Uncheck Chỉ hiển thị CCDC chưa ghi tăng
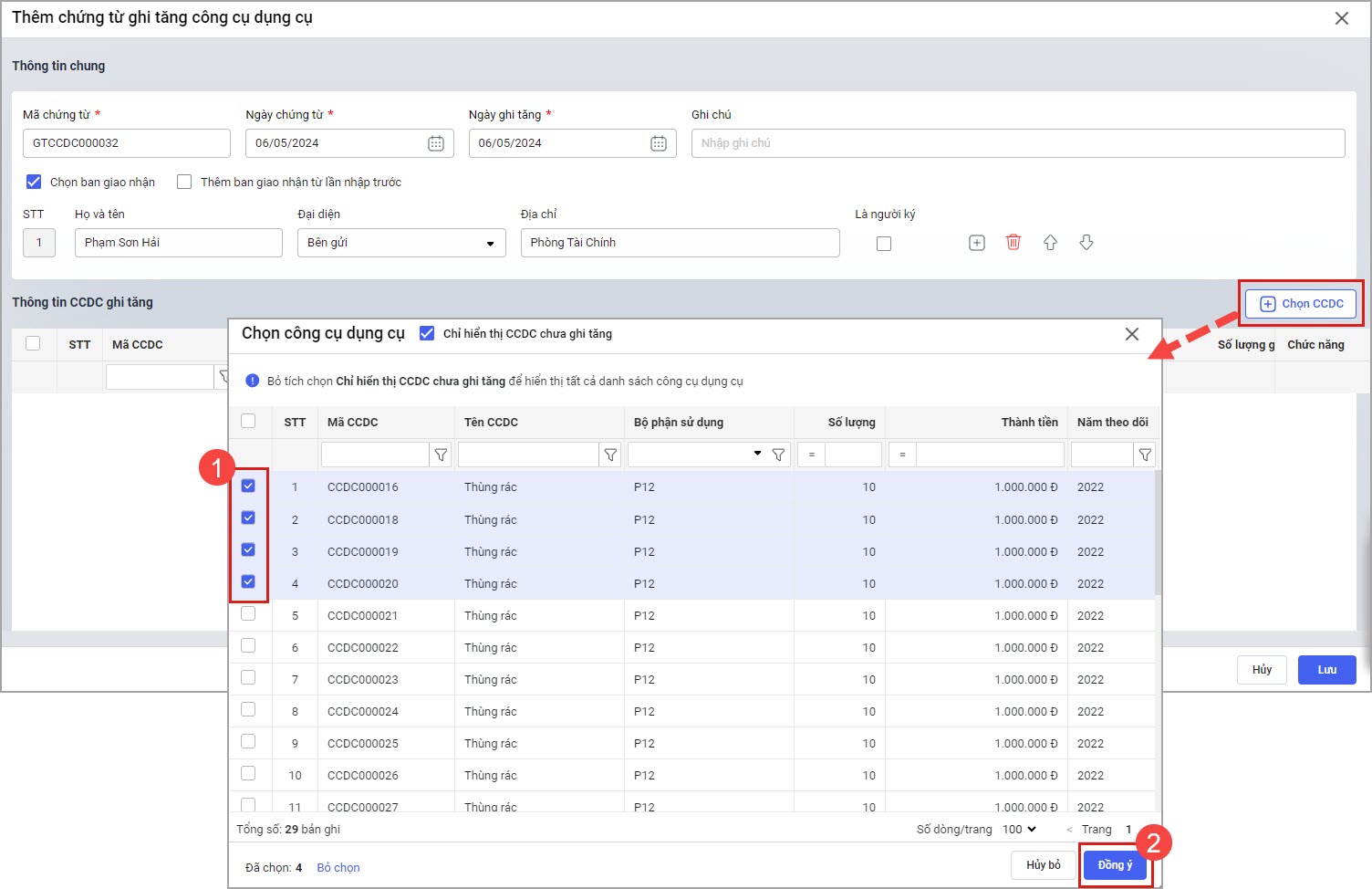 coord(427,334)
